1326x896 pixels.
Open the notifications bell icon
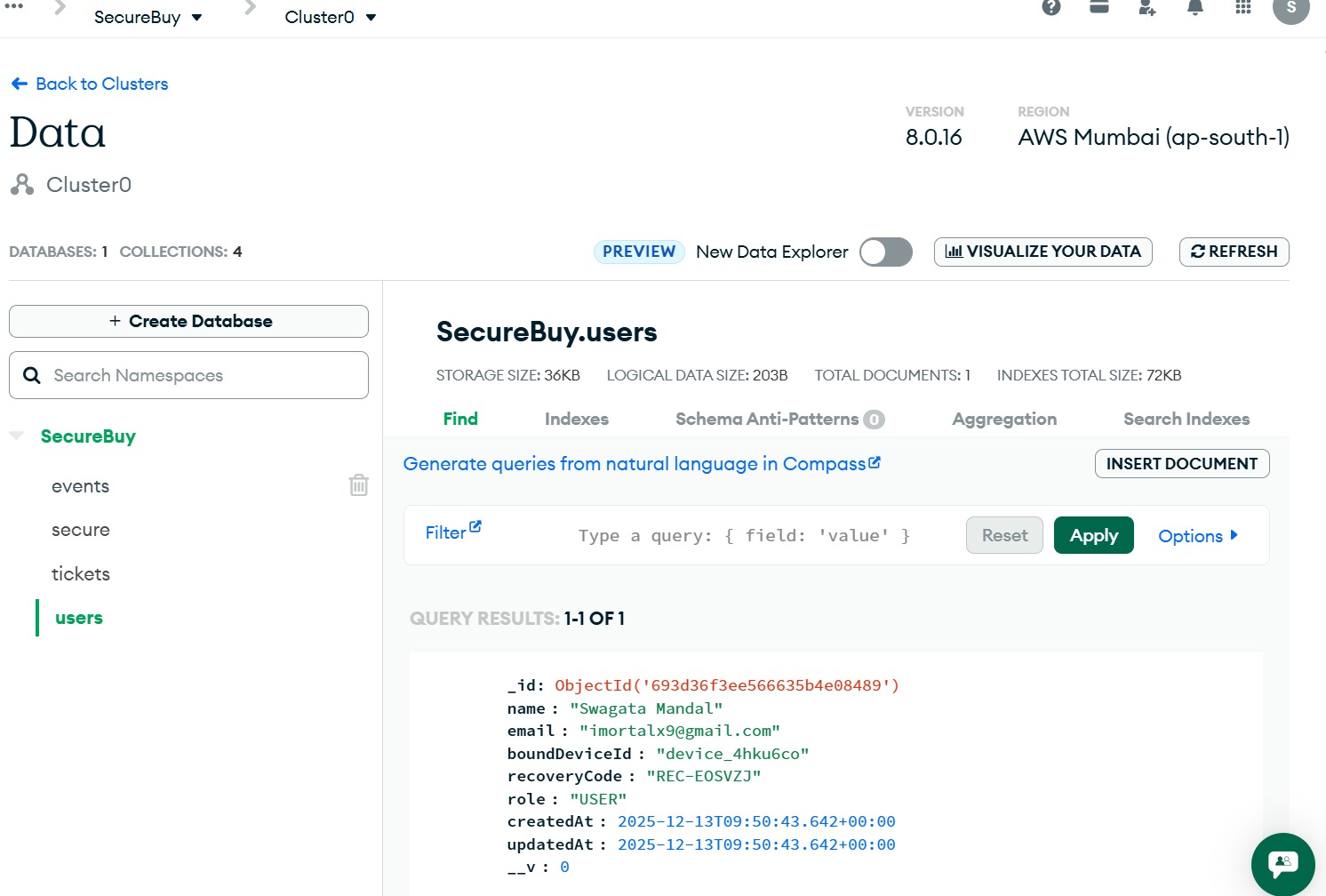1195,7
